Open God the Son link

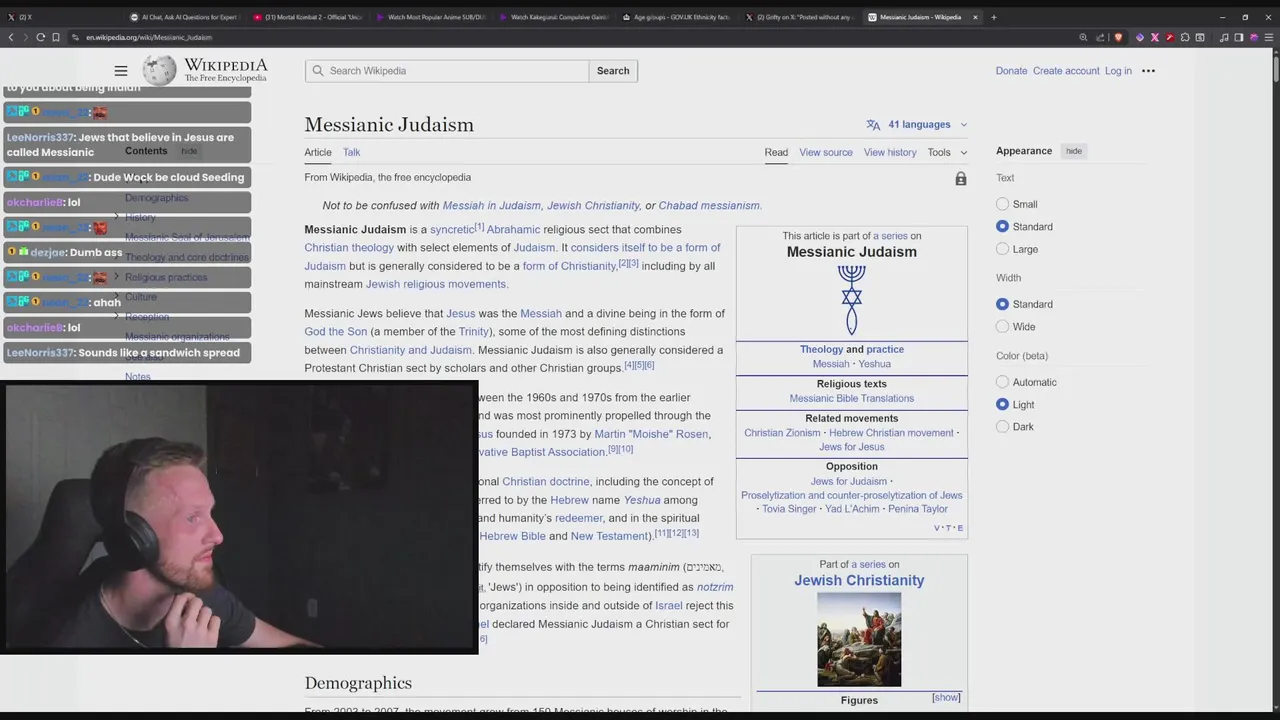point(336,332)
